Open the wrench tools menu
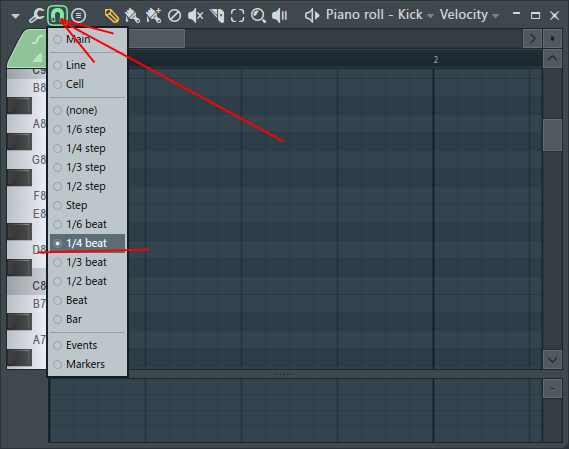 tap(36, 16)
